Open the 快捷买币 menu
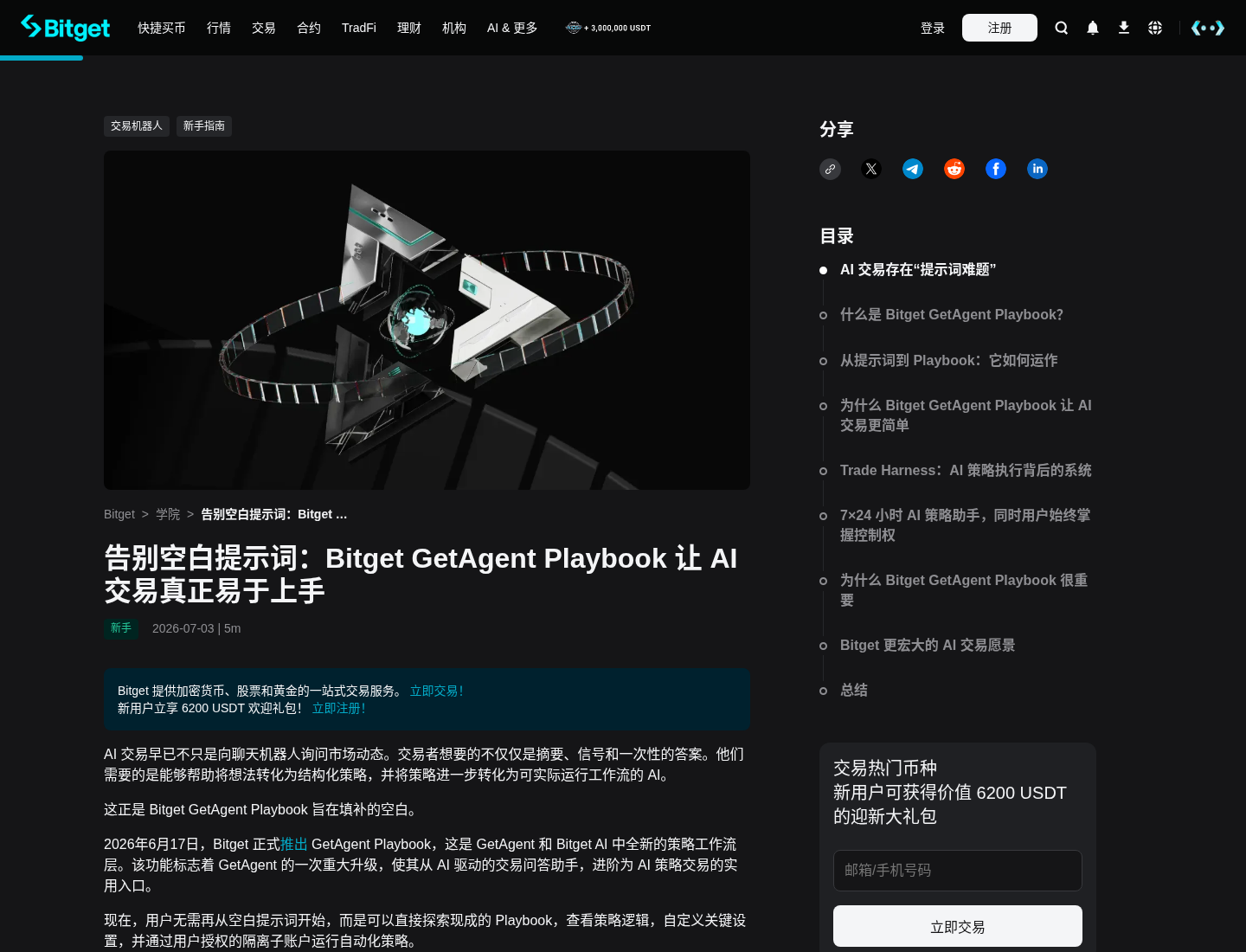 162,28
